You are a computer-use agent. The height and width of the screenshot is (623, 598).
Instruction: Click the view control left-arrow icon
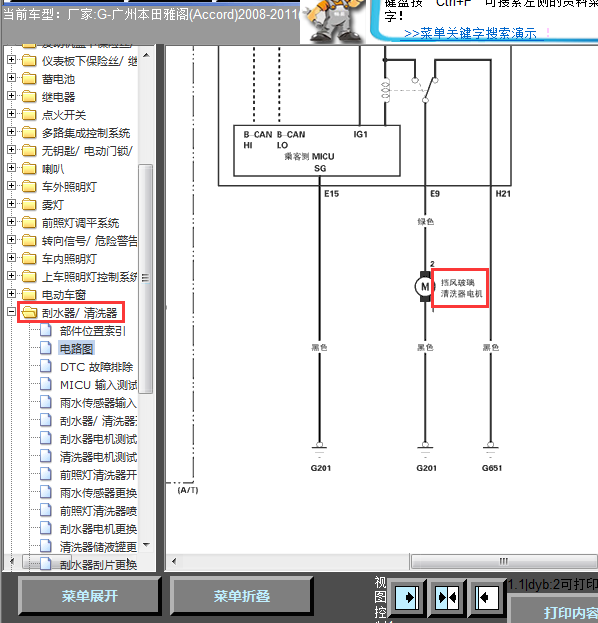485,597
